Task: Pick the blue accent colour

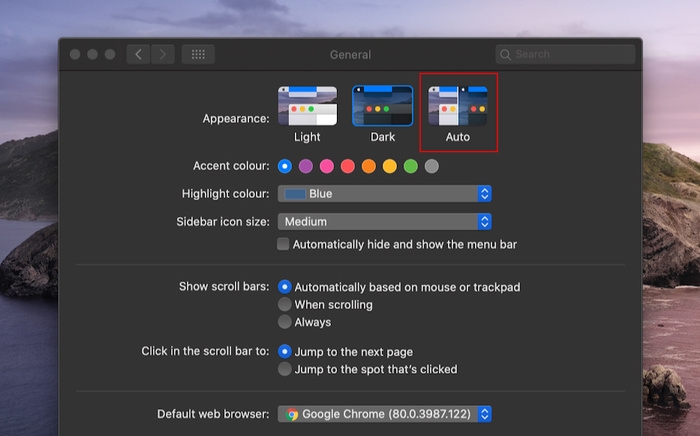Action: tap(285, 166)
